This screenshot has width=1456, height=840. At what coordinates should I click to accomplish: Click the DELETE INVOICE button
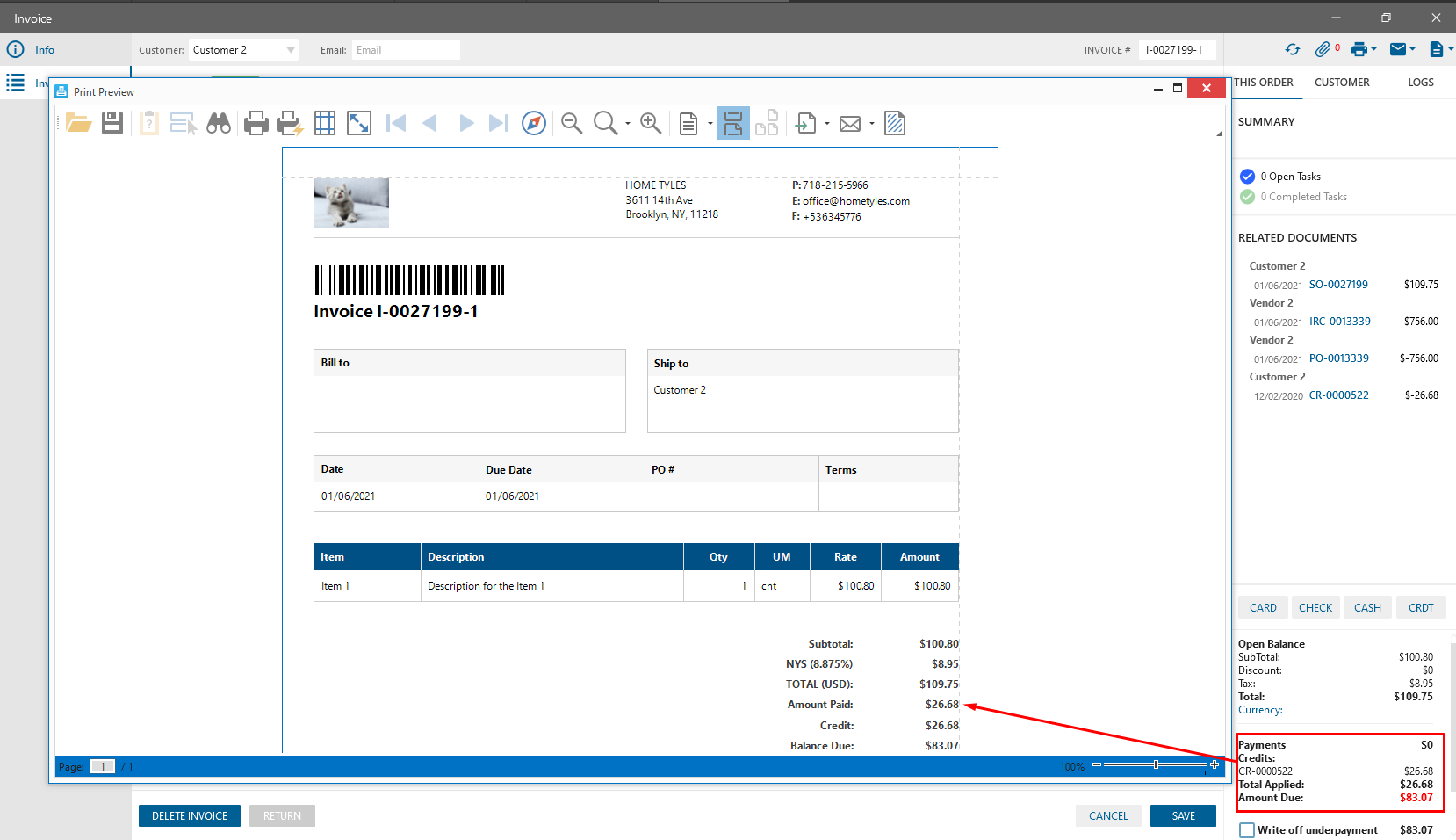tap(190, 816)
